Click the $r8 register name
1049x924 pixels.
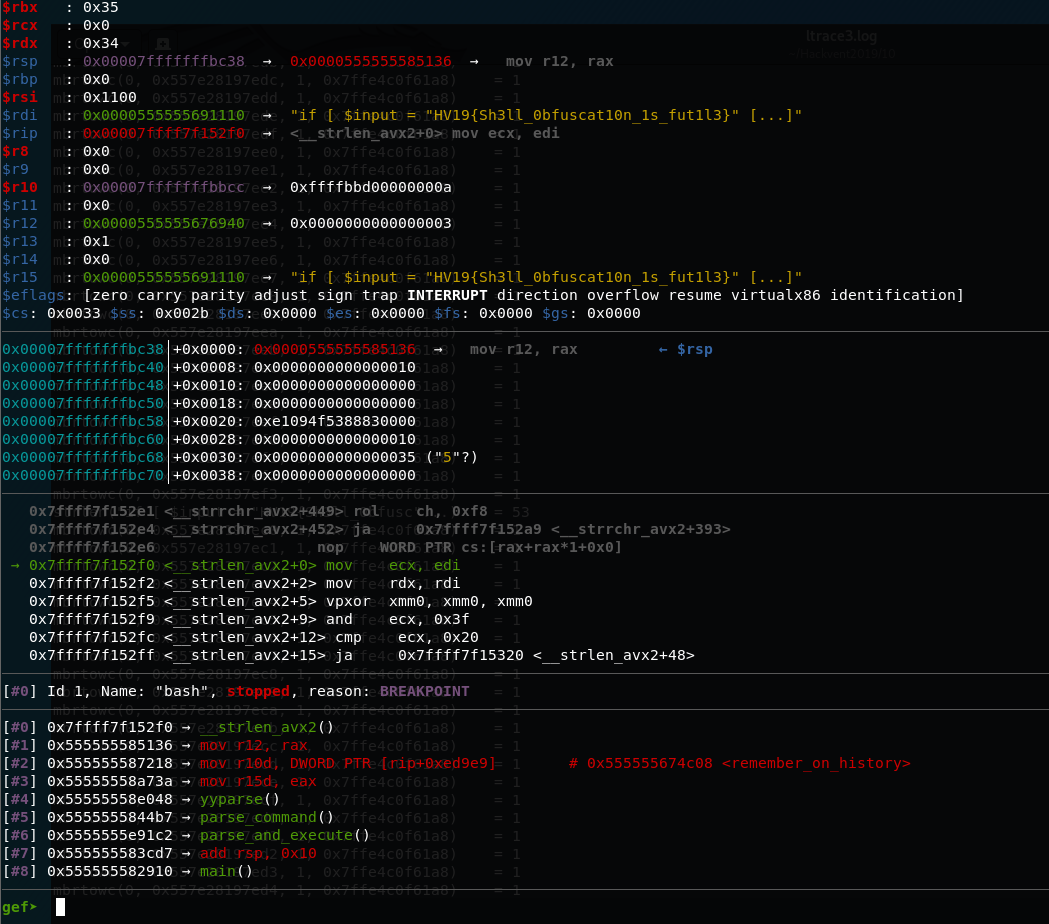[x=15, y=152]
